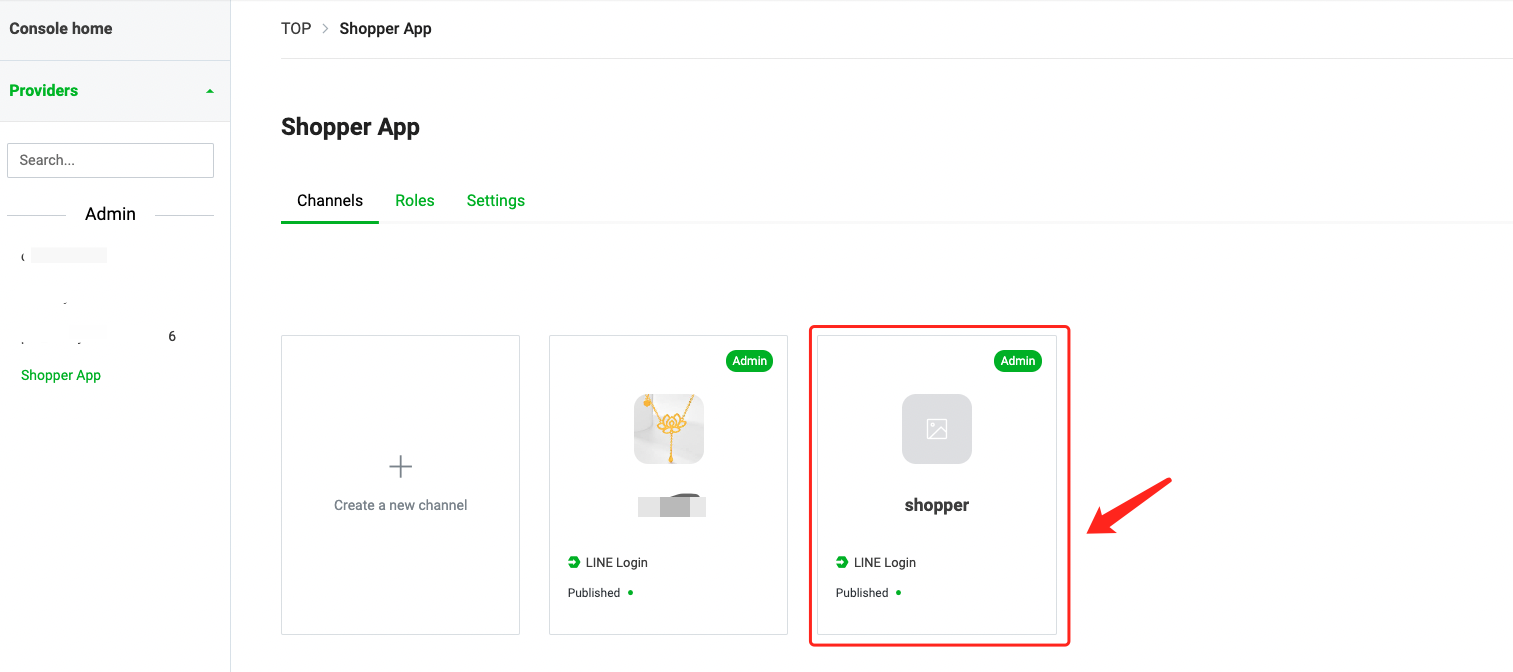Open the Create a new channel card

[x=400, y=485]
